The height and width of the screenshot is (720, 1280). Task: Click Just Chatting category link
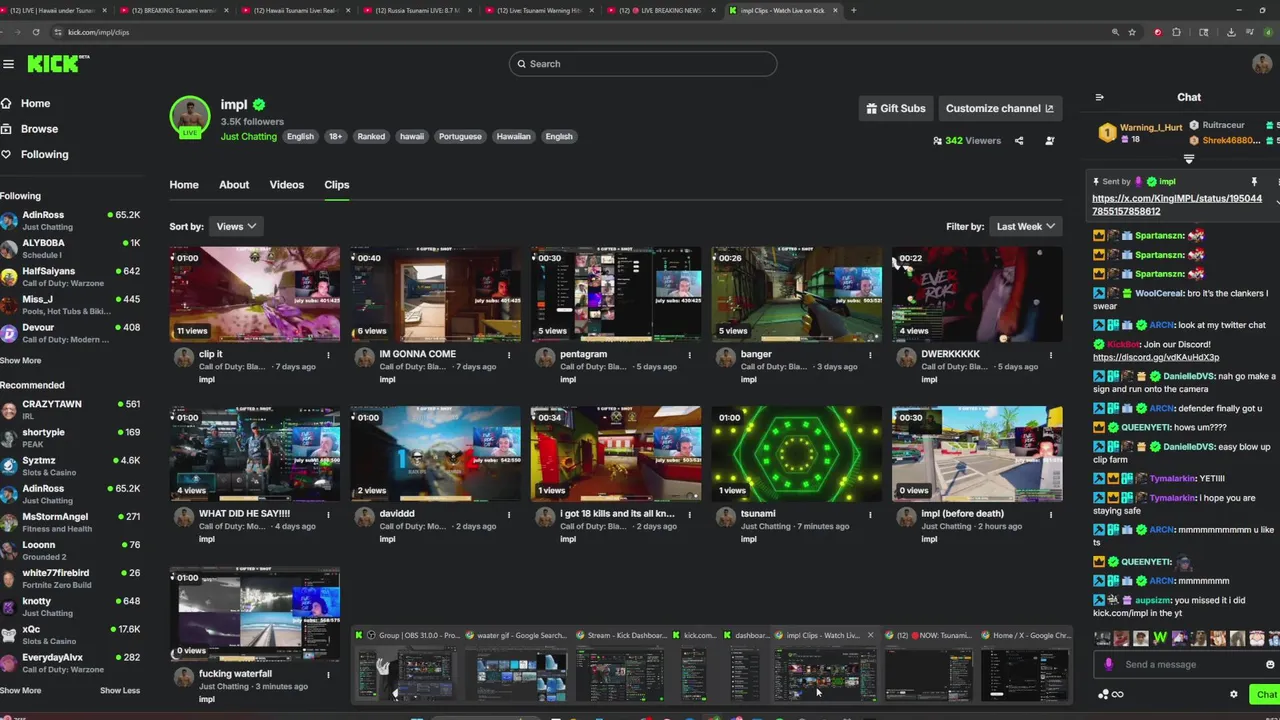[x=249, y=137]
